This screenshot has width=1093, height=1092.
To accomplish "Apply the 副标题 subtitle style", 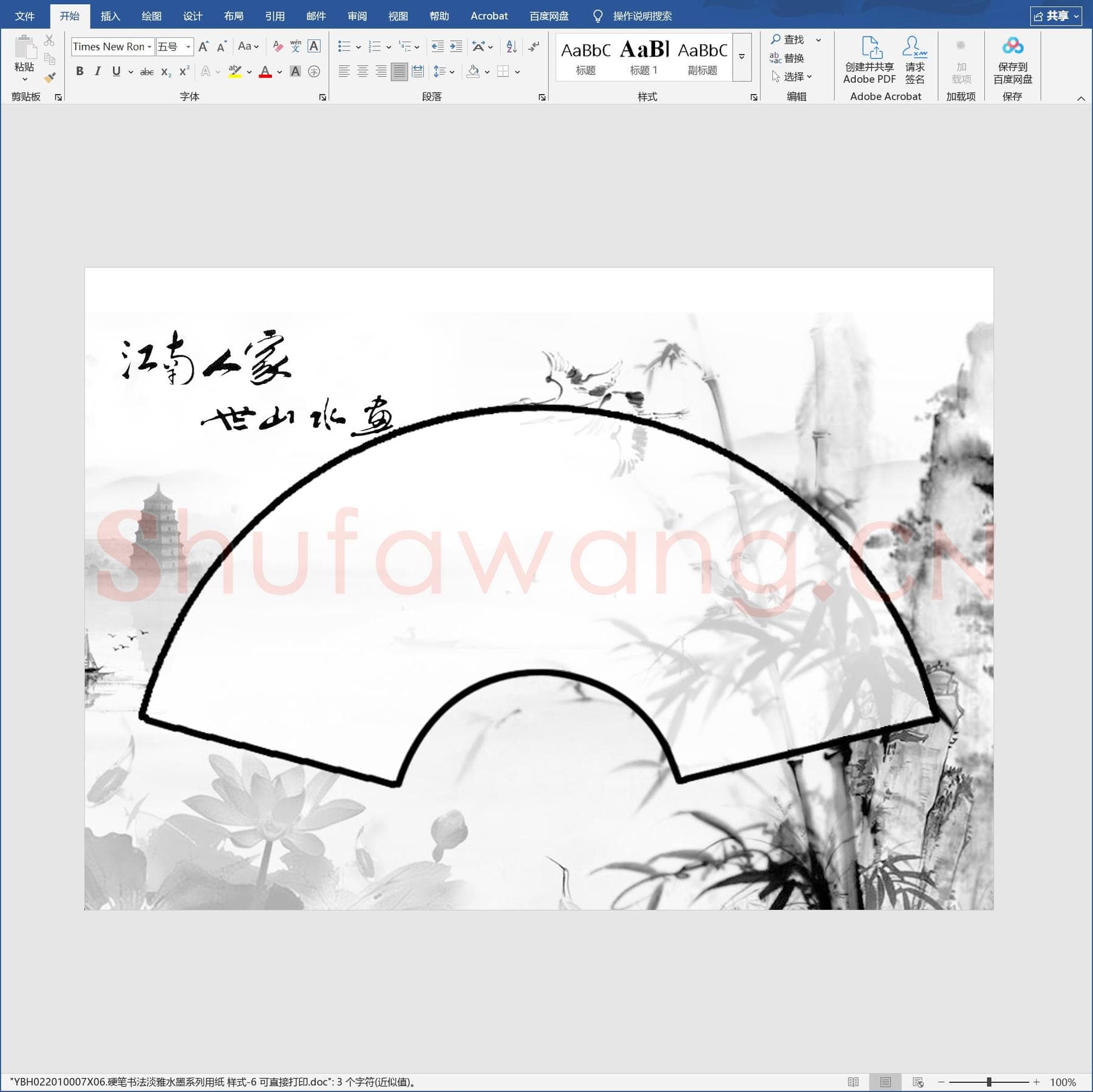I will pyautogui.click(x=703, y=58).
